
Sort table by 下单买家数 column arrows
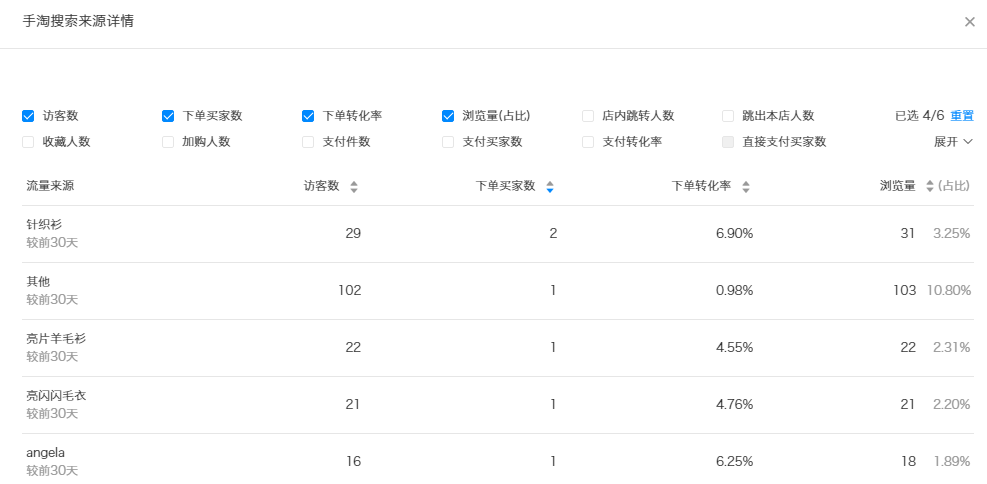(x=550, y=187)
